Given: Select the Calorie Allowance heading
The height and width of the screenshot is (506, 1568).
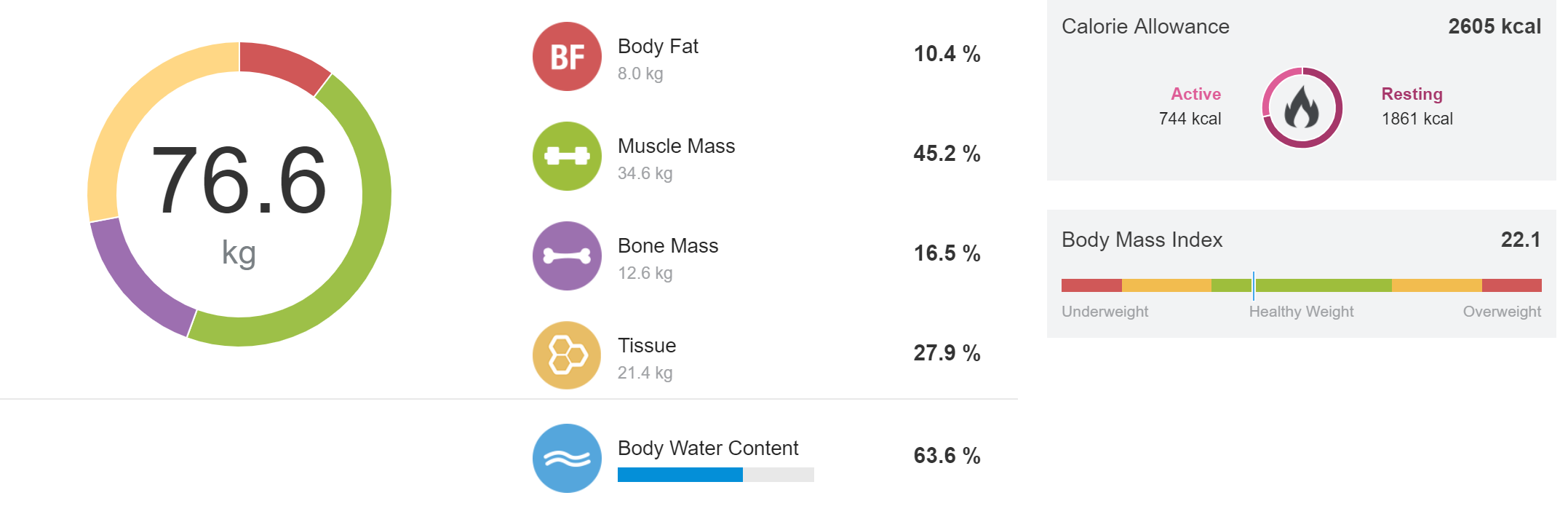Looking at the screenshot, I should (1145, 27).
